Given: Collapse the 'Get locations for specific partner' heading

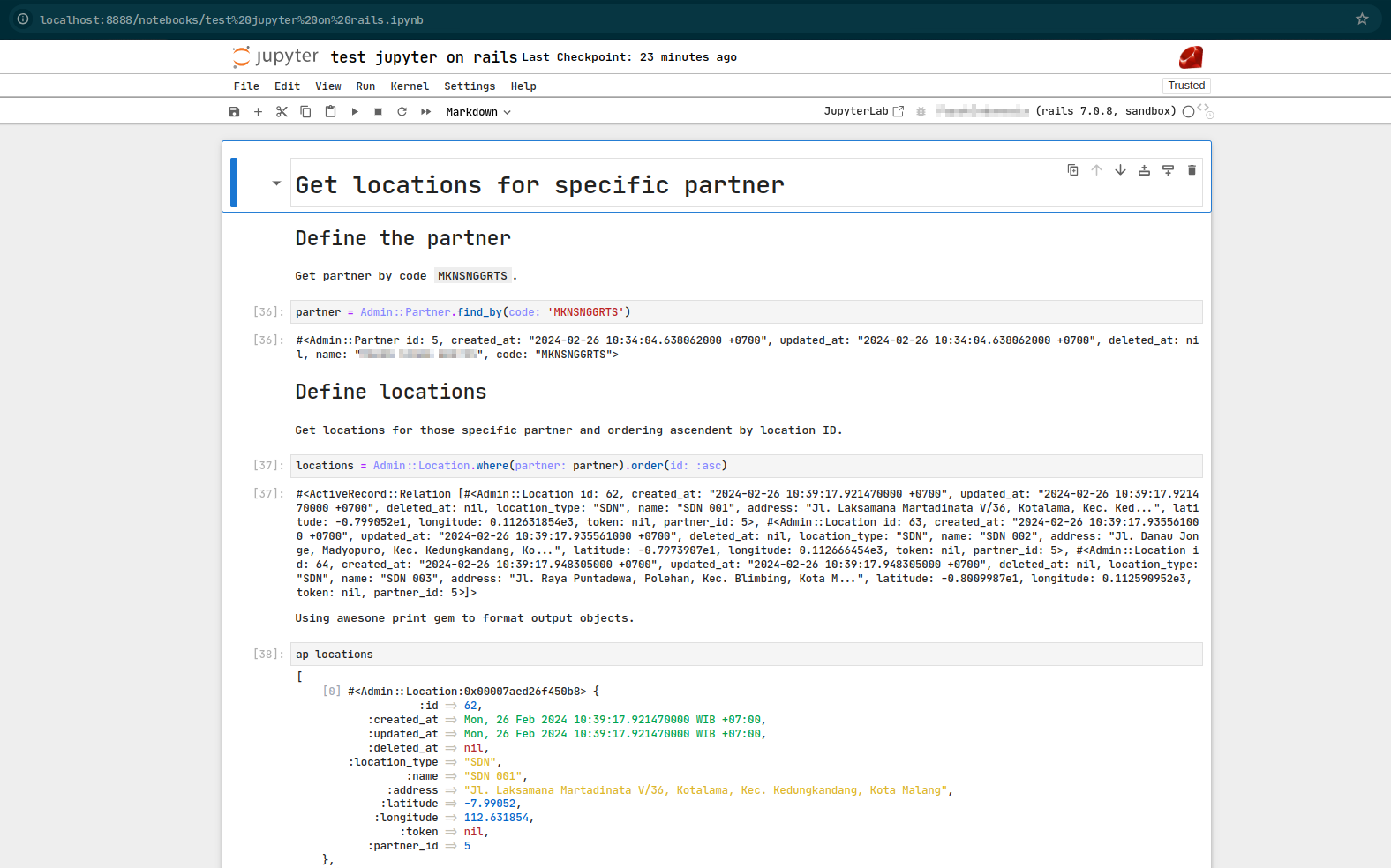Looking at the screenshot, I should tap(276, 183).
